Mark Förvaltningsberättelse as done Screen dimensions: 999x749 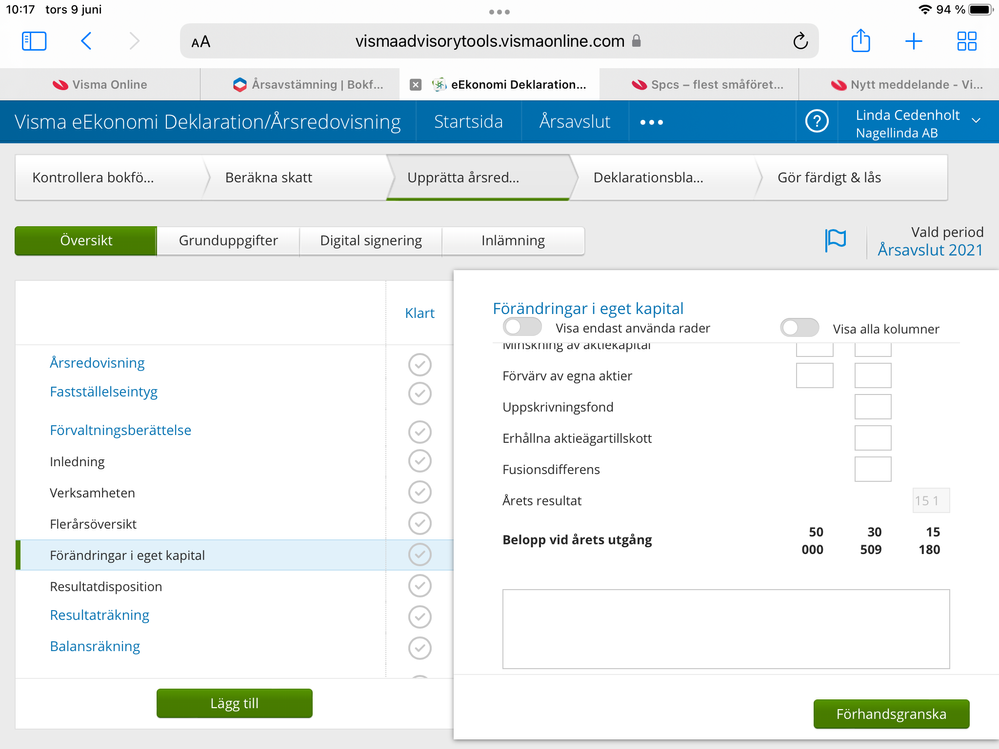point(420,432)
